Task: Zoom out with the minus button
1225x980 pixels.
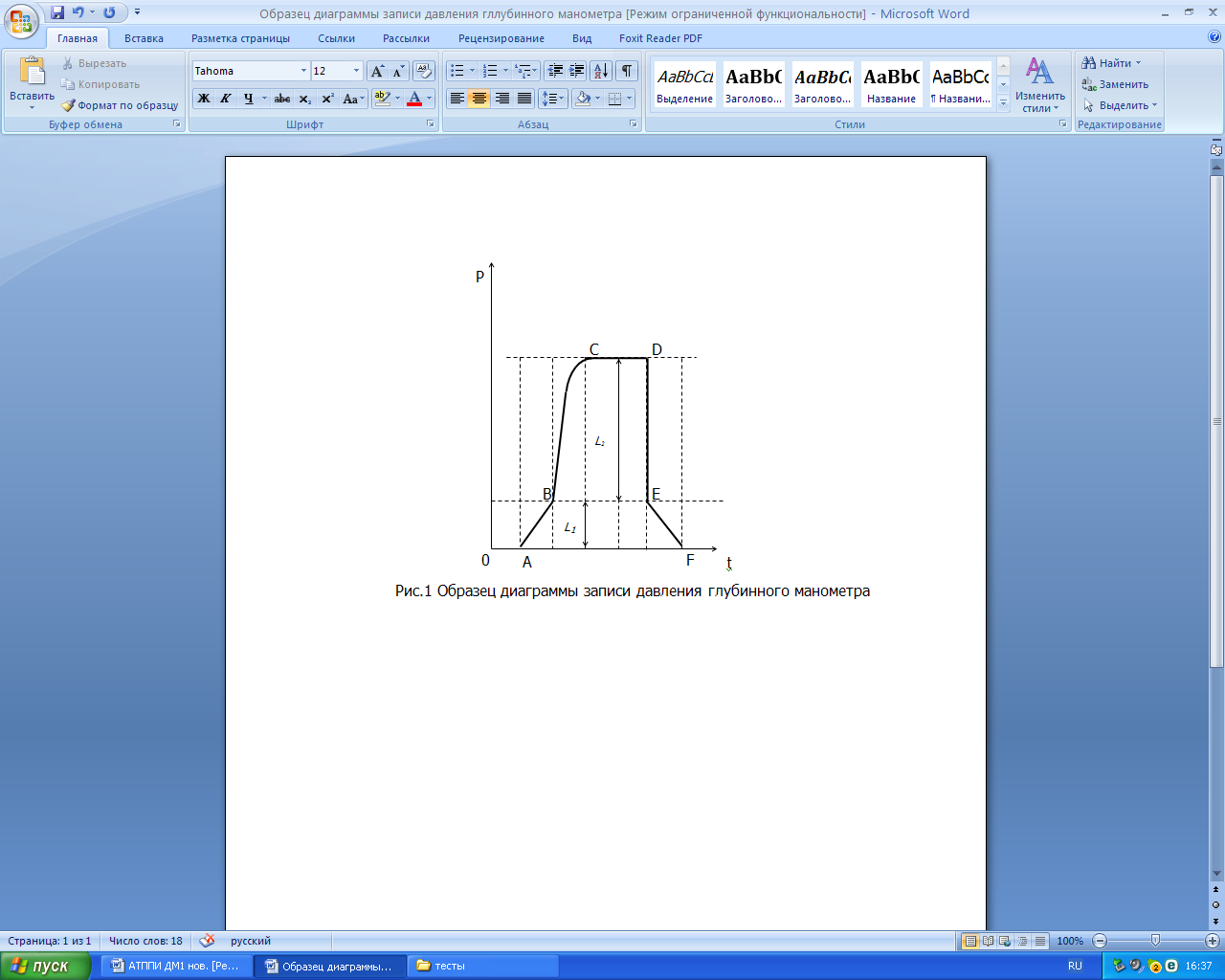Action: point(1100,941)
